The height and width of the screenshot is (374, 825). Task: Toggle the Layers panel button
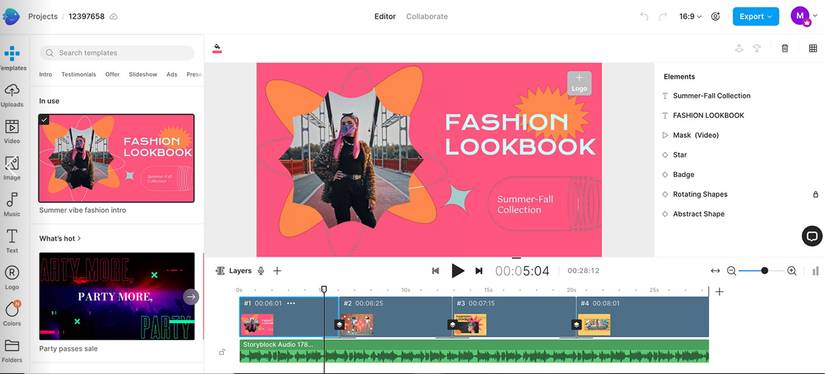(234, 271)
